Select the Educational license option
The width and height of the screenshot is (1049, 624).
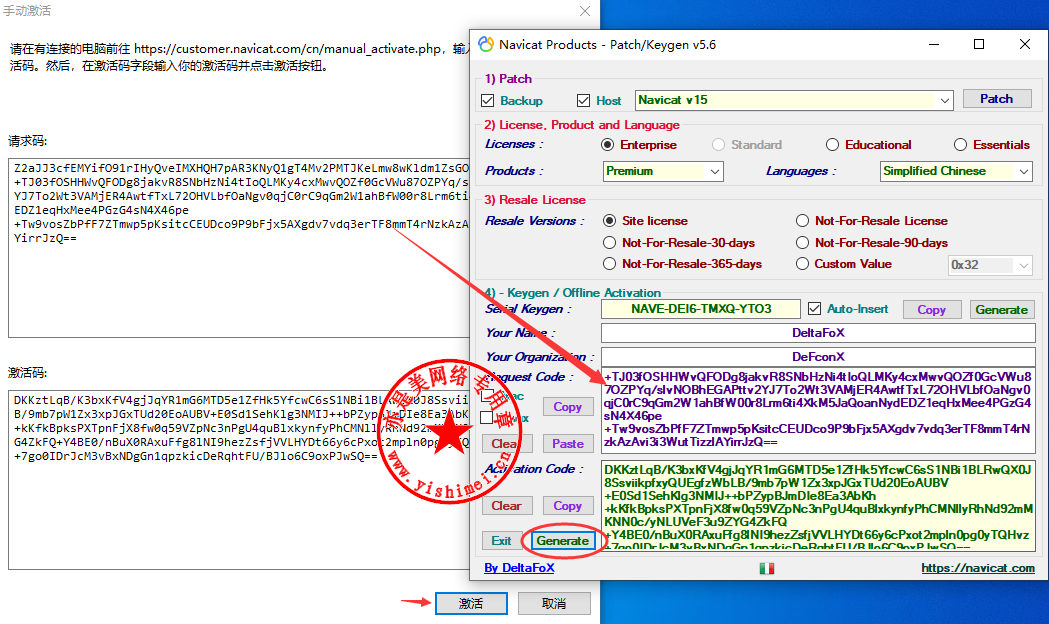832,144
